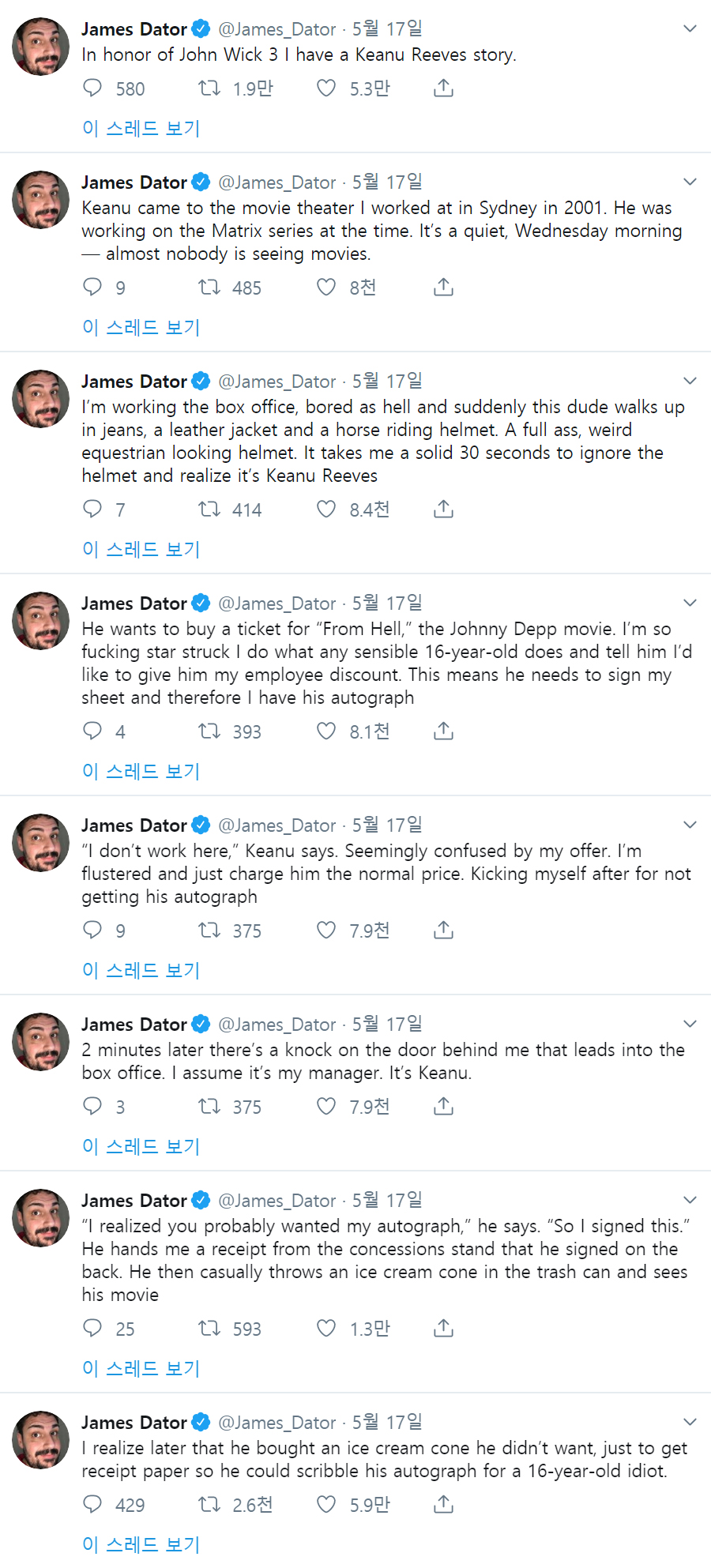The height and width of the screenshot is (1568, 711).
Task: Open the John Wick 3 tweet's options chevron
Action: (690, 29)
